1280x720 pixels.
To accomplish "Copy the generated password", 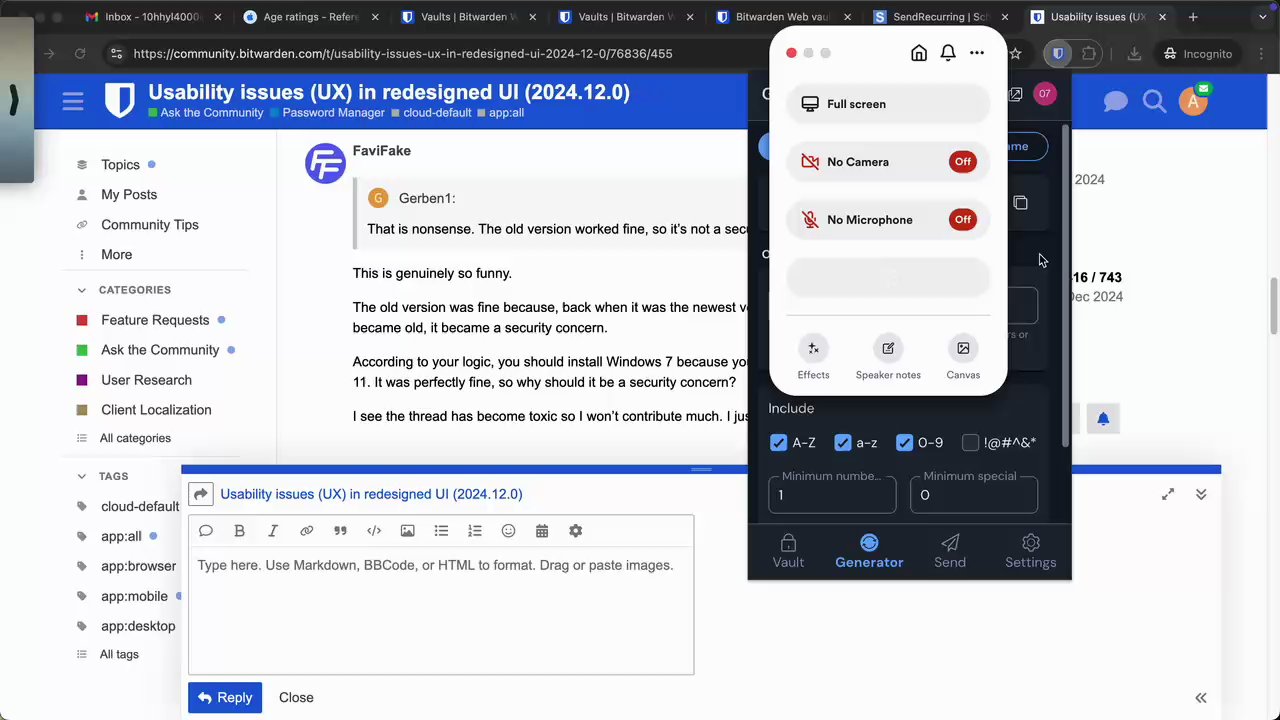I will coord(1020,203).
